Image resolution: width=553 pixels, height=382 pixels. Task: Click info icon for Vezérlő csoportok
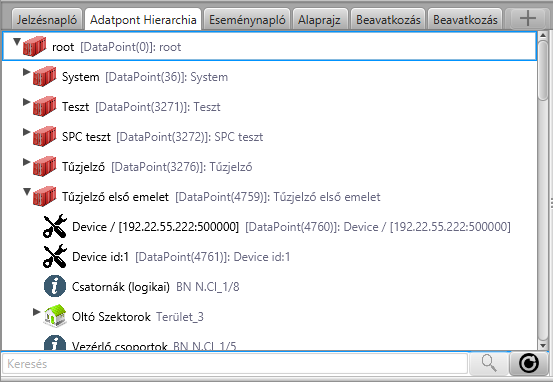point(55,342)
